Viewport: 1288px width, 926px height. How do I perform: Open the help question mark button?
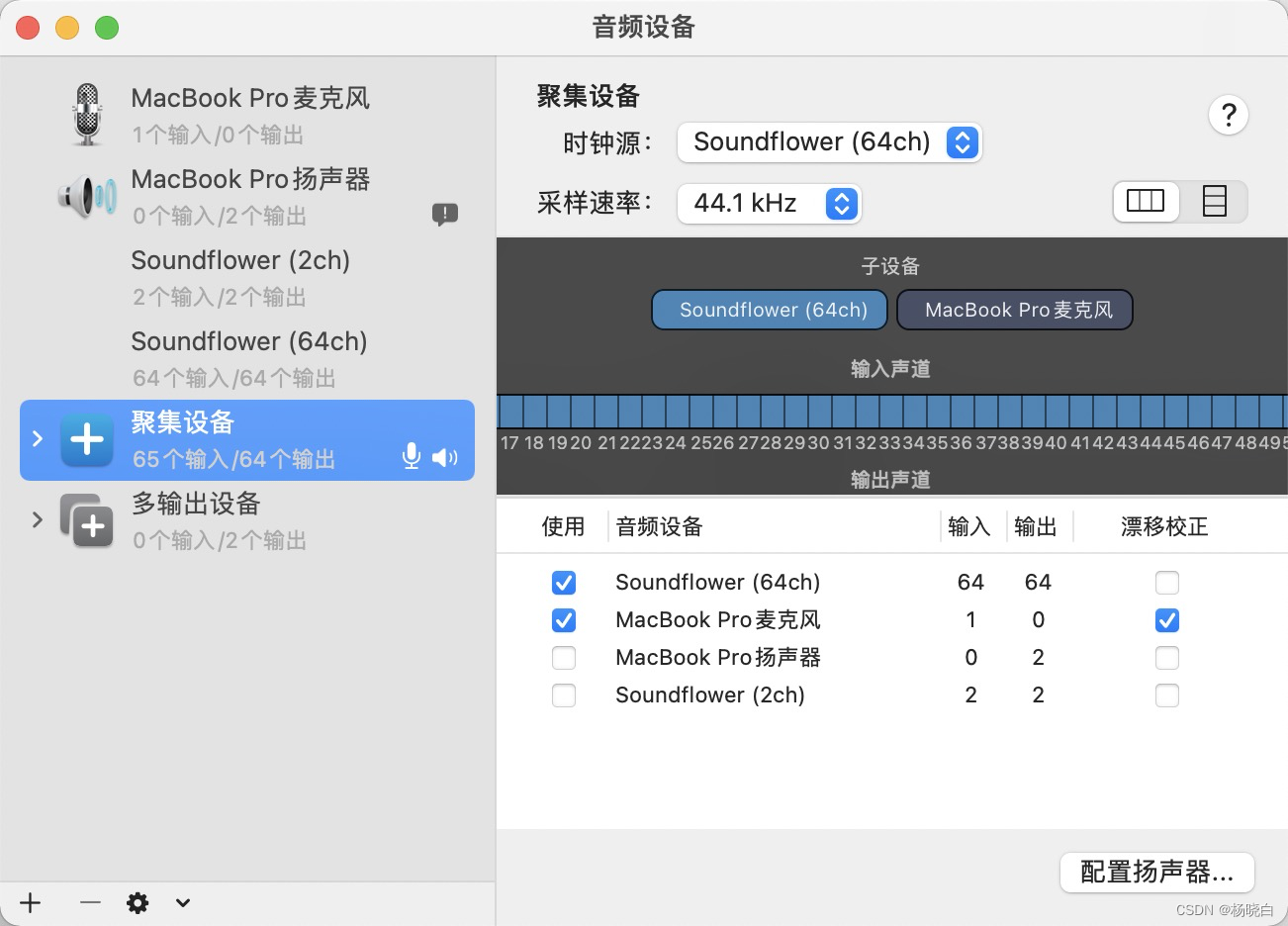point(1229,115)
